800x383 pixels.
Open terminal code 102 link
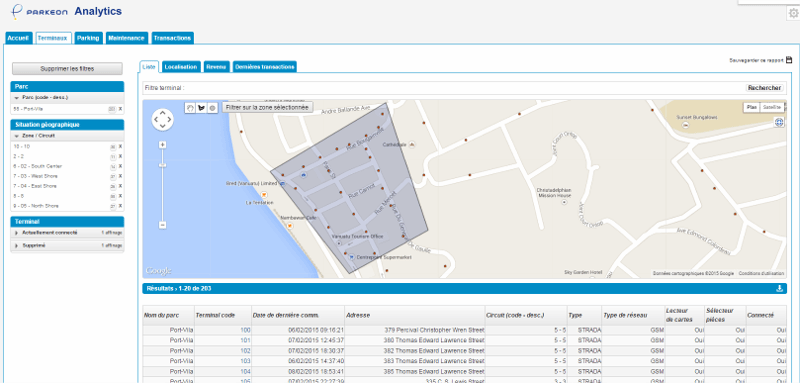coord(245,351)
